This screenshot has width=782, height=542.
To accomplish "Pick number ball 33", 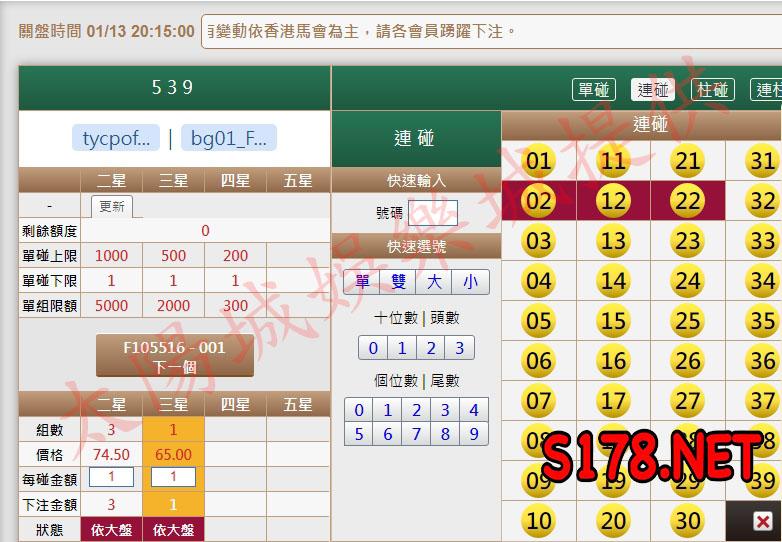I will point(763,241).
